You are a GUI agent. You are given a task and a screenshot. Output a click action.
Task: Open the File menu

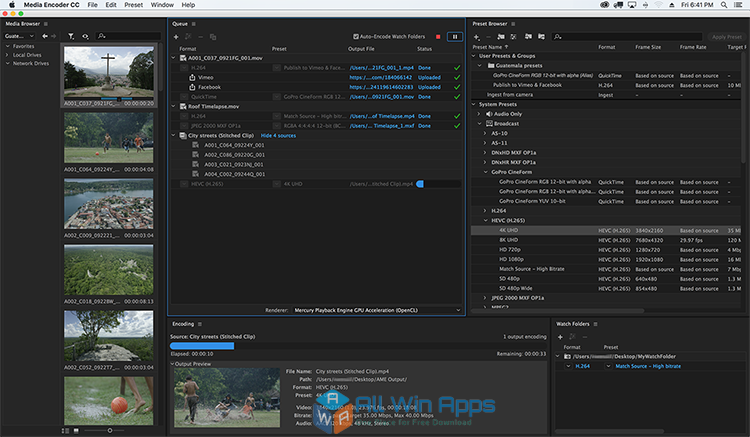click(x=92, y=5)
